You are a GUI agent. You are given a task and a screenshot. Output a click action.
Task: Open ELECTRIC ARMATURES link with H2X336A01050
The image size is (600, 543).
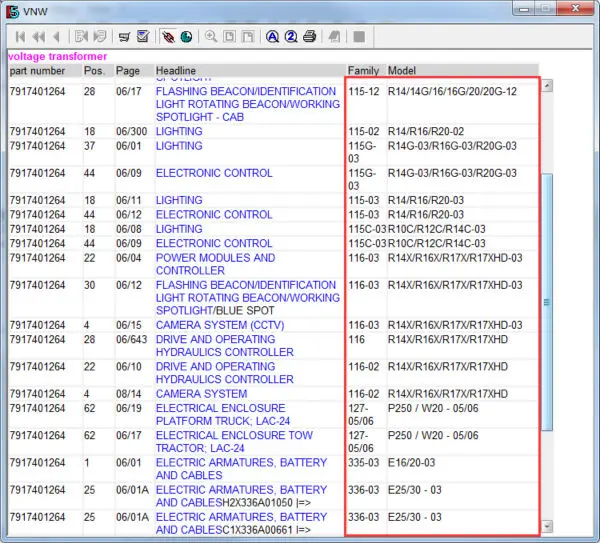[x=241, y=496]
